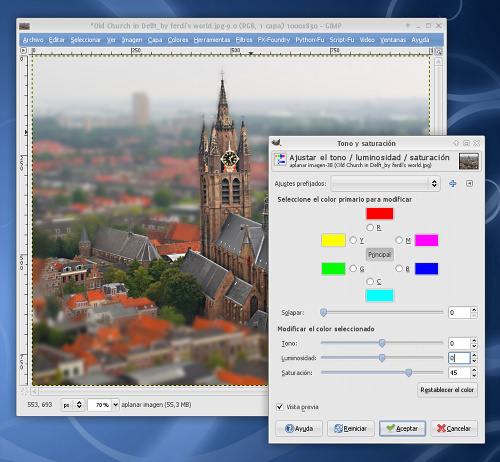Open the Filtros menu

(x=244, y=40)
